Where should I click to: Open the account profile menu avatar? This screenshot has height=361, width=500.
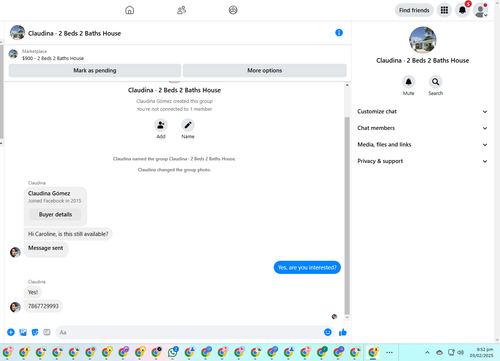click(480, 10)
